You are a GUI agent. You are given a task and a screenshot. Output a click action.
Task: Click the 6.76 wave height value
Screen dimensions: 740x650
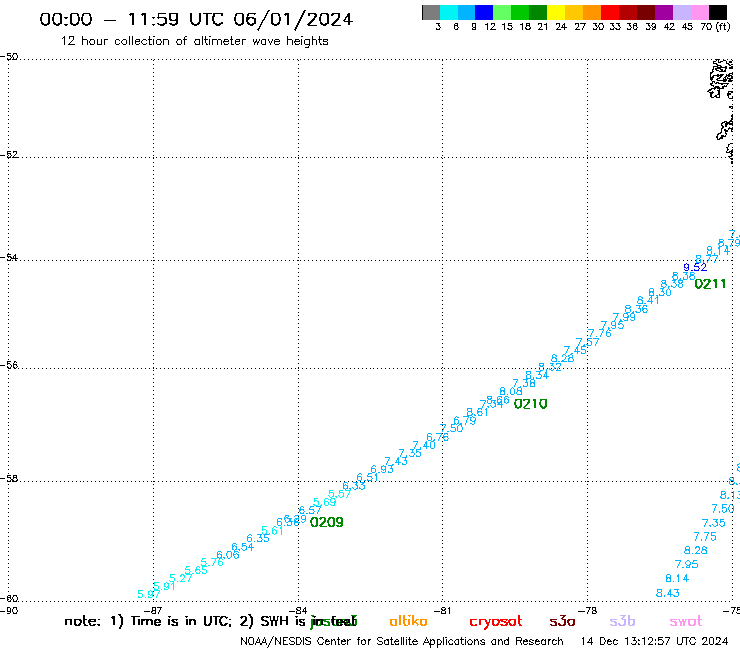pos(437,437)
